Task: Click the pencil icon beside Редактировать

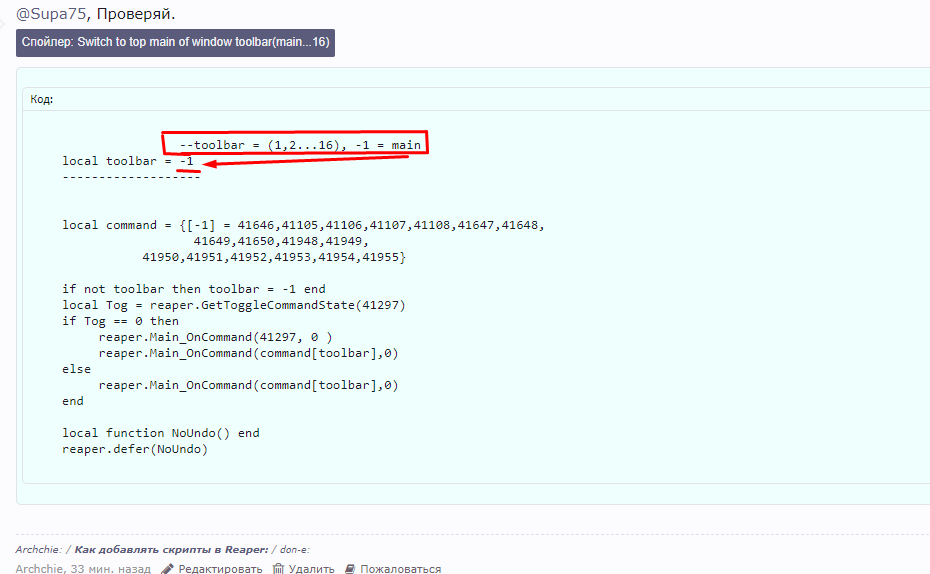Action: 167,569
